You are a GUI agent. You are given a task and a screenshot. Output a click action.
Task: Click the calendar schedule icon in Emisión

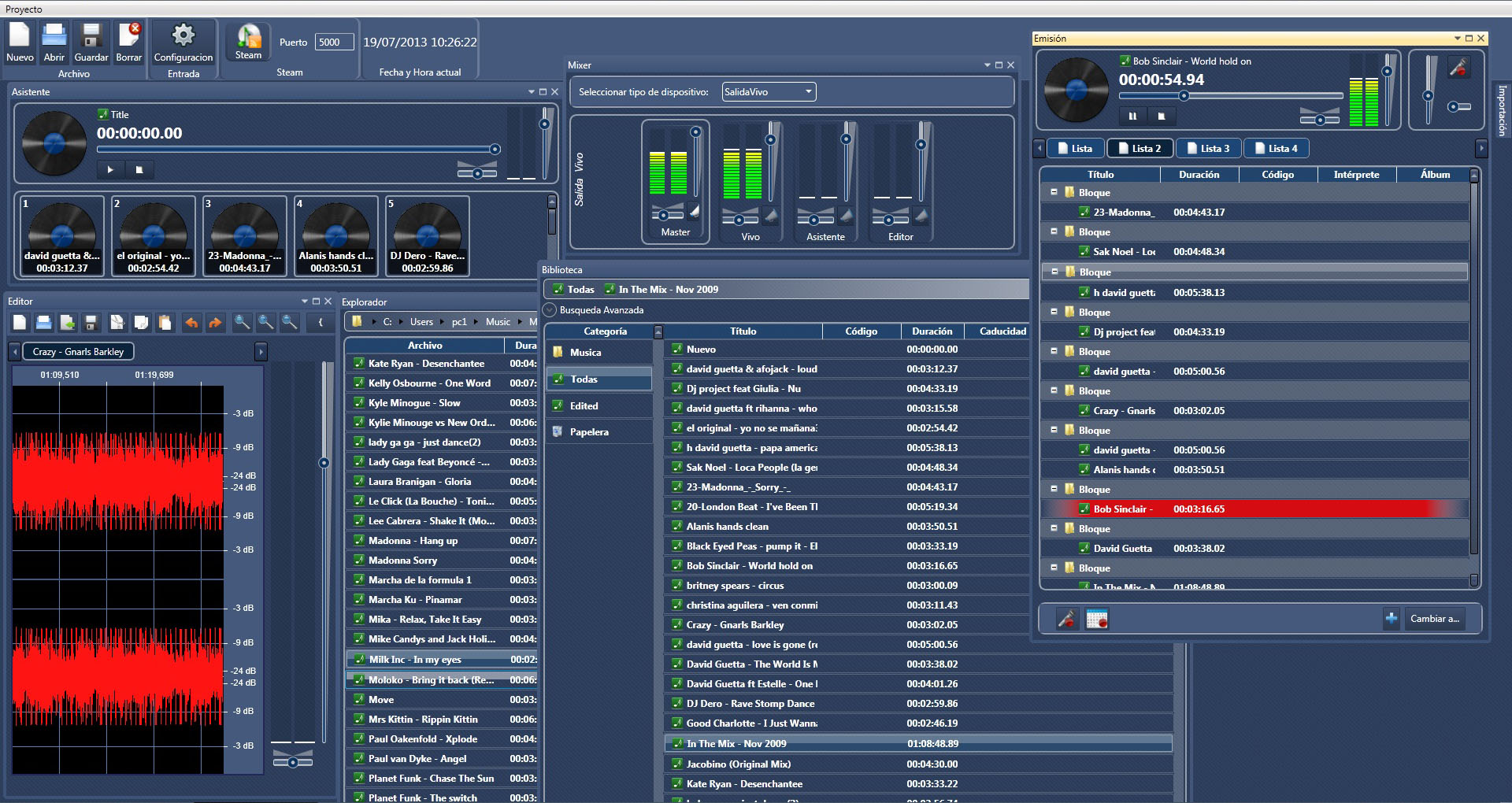tap(1096, 620)
